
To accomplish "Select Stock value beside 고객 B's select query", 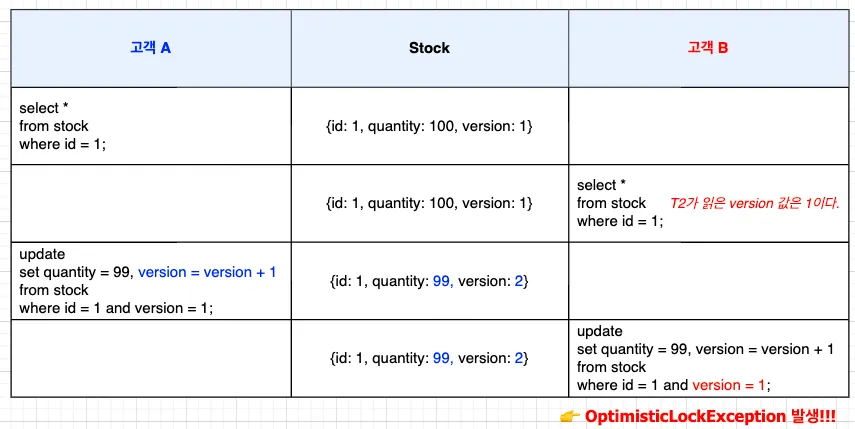I will (x=429, y=203).
